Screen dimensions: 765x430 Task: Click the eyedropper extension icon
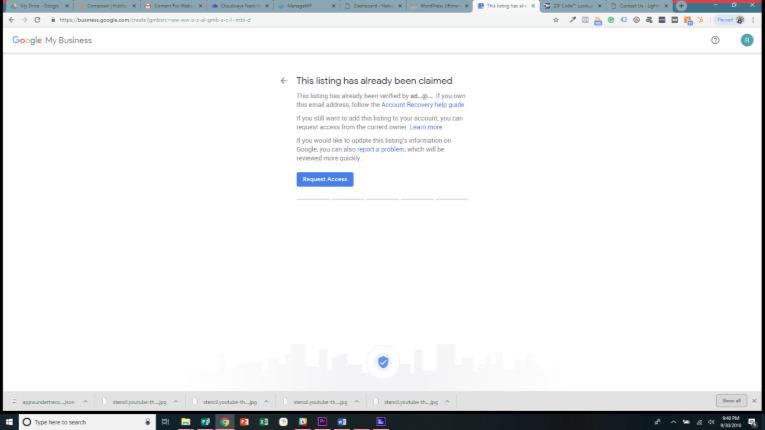click(572, 20)
